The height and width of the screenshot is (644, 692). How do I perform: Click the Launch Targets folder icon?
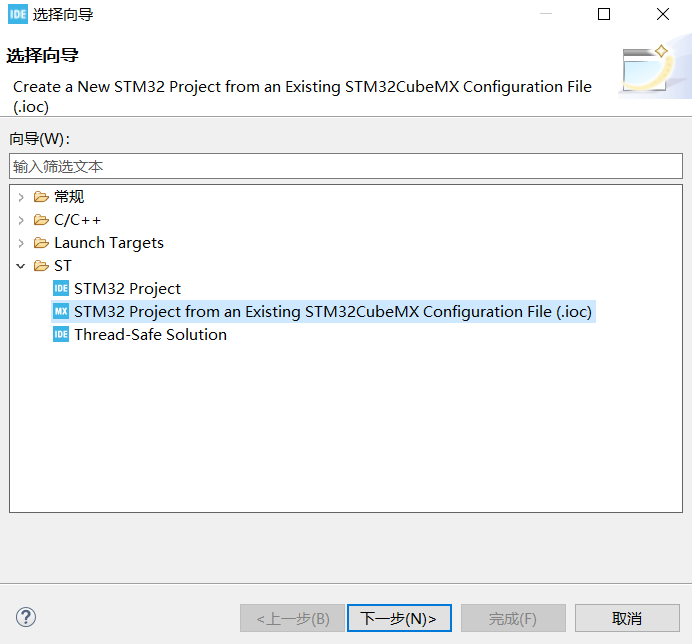click(x=41, y=243)
